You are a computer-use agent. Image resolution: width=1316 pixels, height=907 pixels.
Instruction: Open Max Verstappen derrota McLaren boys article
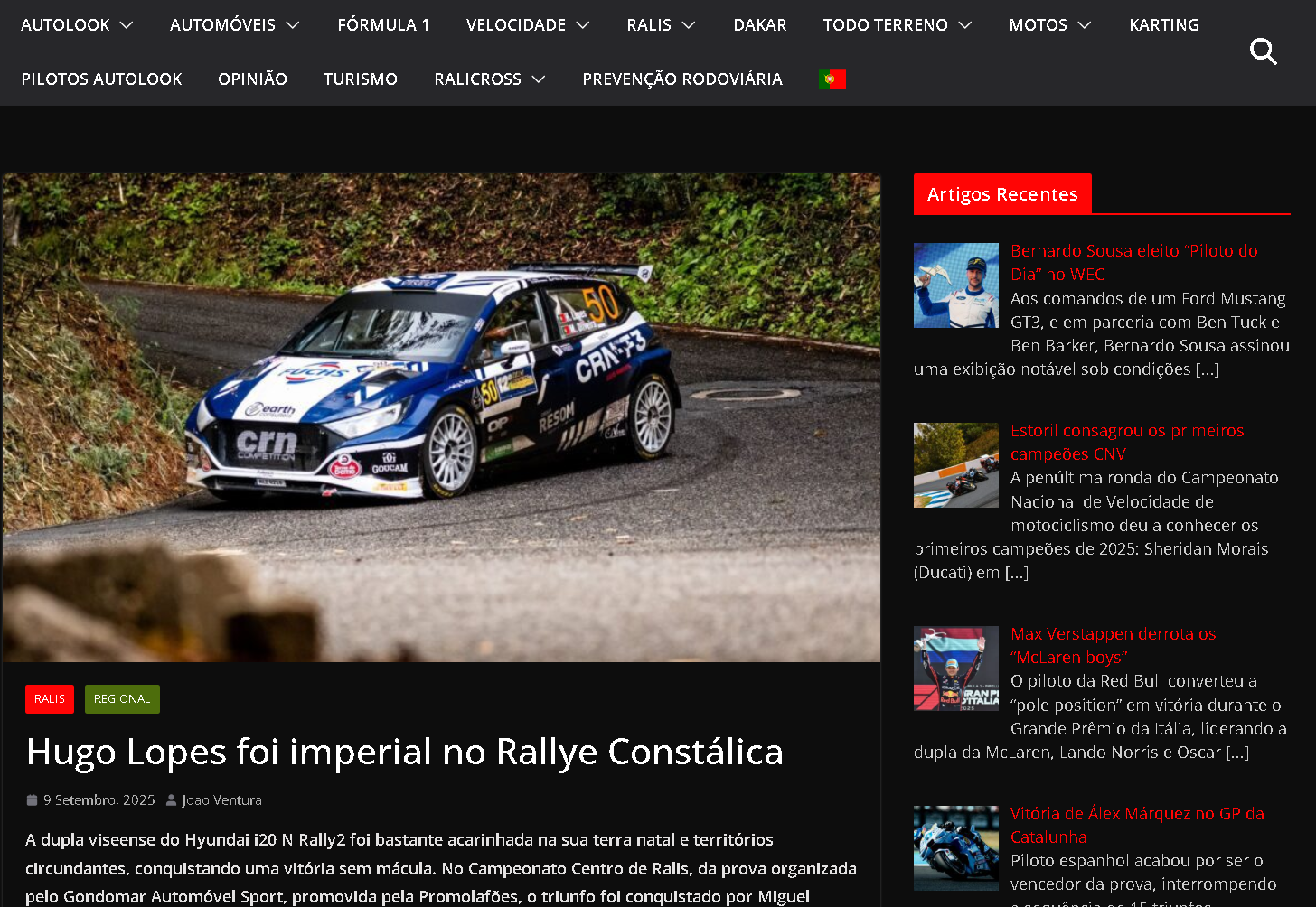pos(1113,646)
